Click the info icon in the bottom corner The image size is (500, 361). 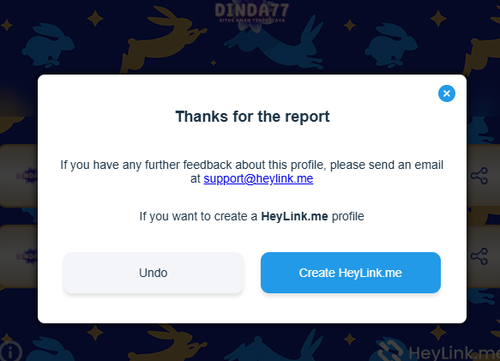[11, 351]
